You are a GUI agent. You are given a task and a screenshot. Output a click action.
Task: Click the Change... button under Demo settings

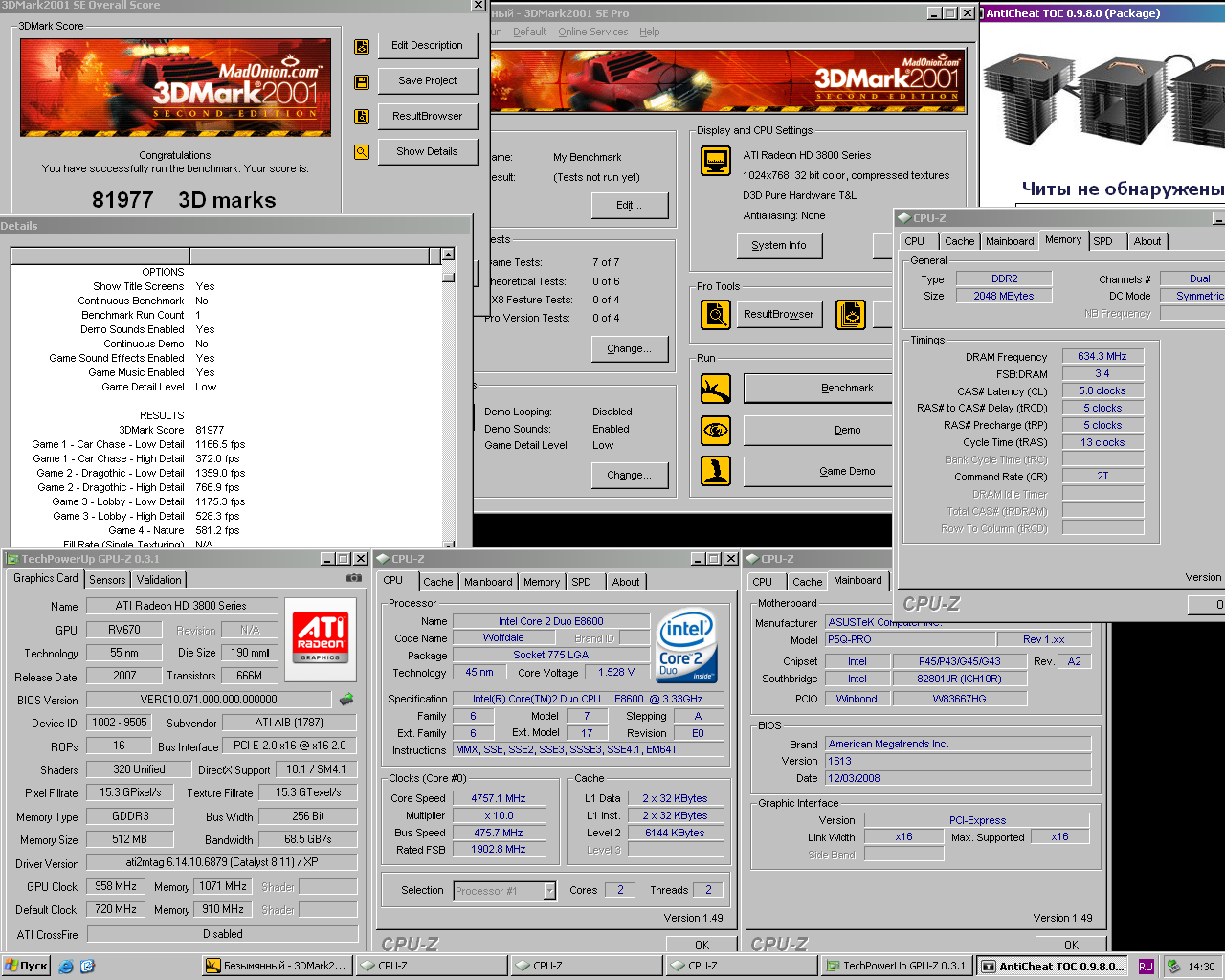point(629,476)
